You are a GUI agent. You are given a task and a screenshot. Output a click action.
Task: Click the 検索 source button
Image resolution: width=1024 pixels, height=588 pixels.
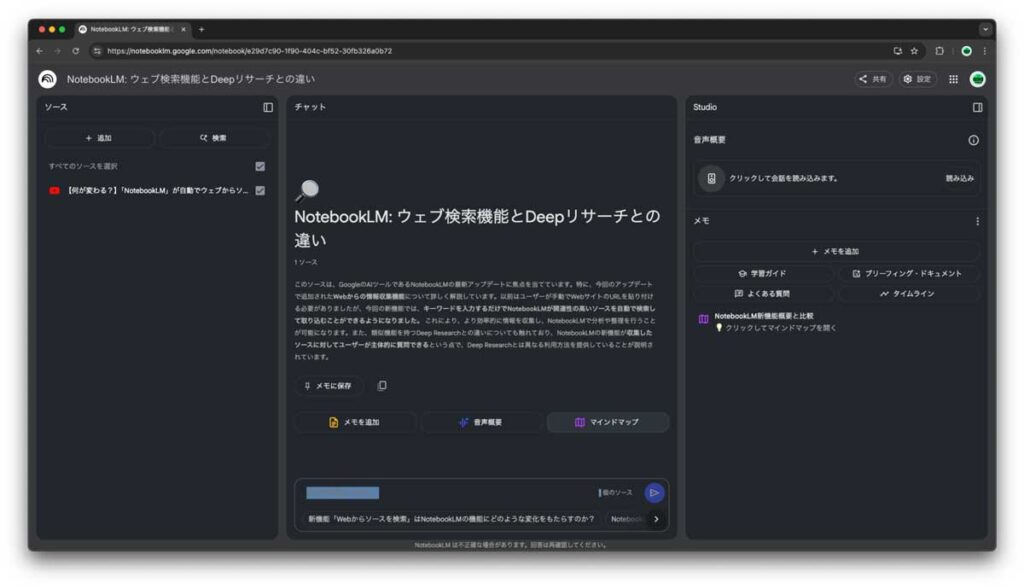pos(214,138)
